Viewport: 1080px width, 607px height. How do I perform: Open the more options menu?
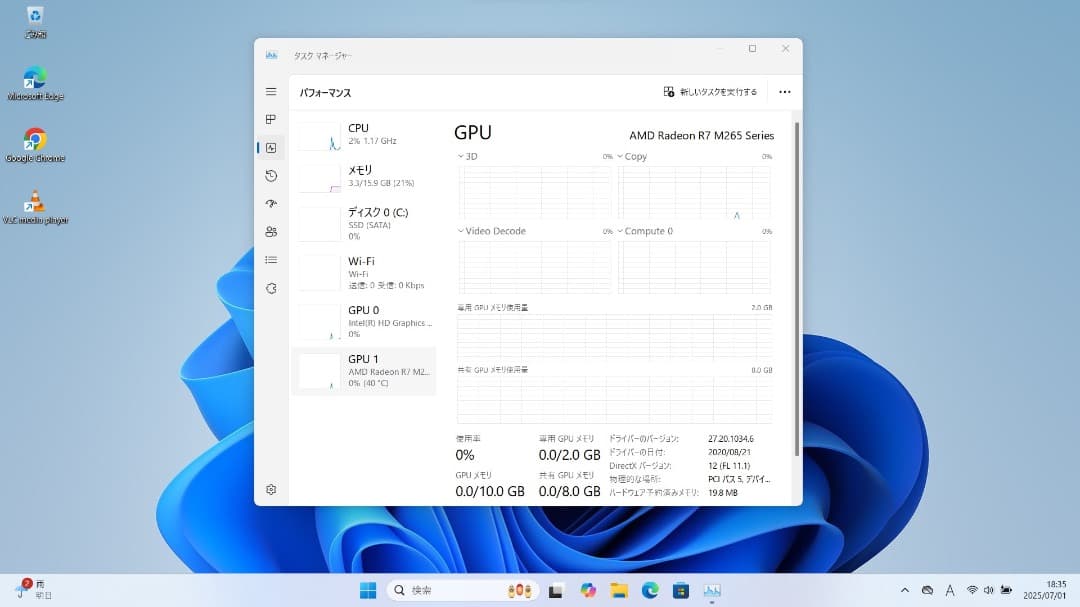(x=784, y=91)
